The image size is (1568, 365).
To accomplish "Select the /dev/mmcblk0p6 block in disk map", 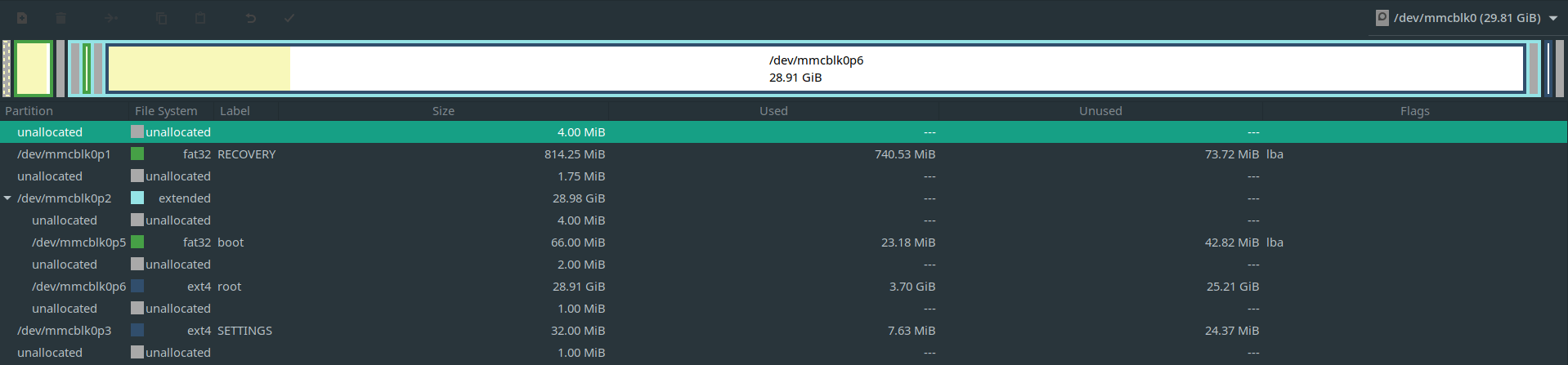I will (x=816, y=69).
